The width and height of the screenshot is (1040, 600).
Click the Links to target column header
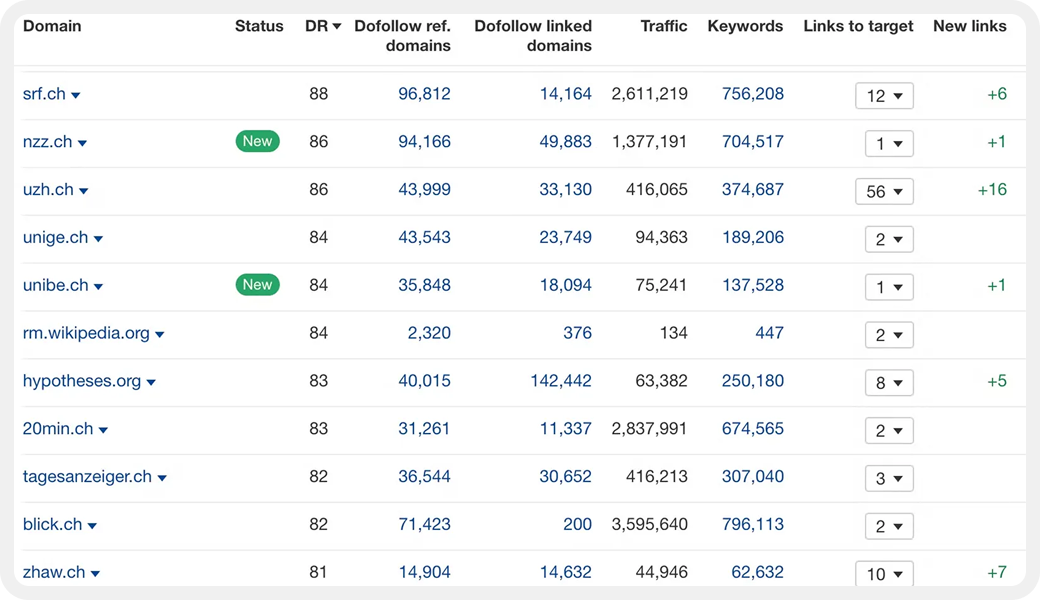click(858, 27)
